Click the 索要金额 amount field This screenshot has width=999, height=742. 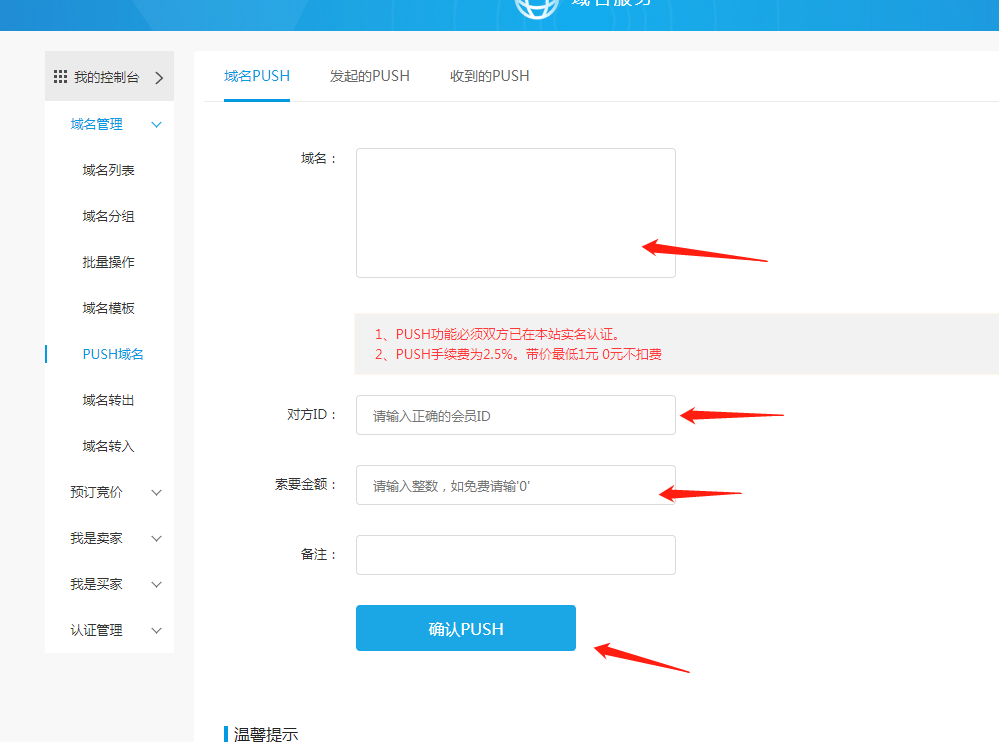(515, 485)
